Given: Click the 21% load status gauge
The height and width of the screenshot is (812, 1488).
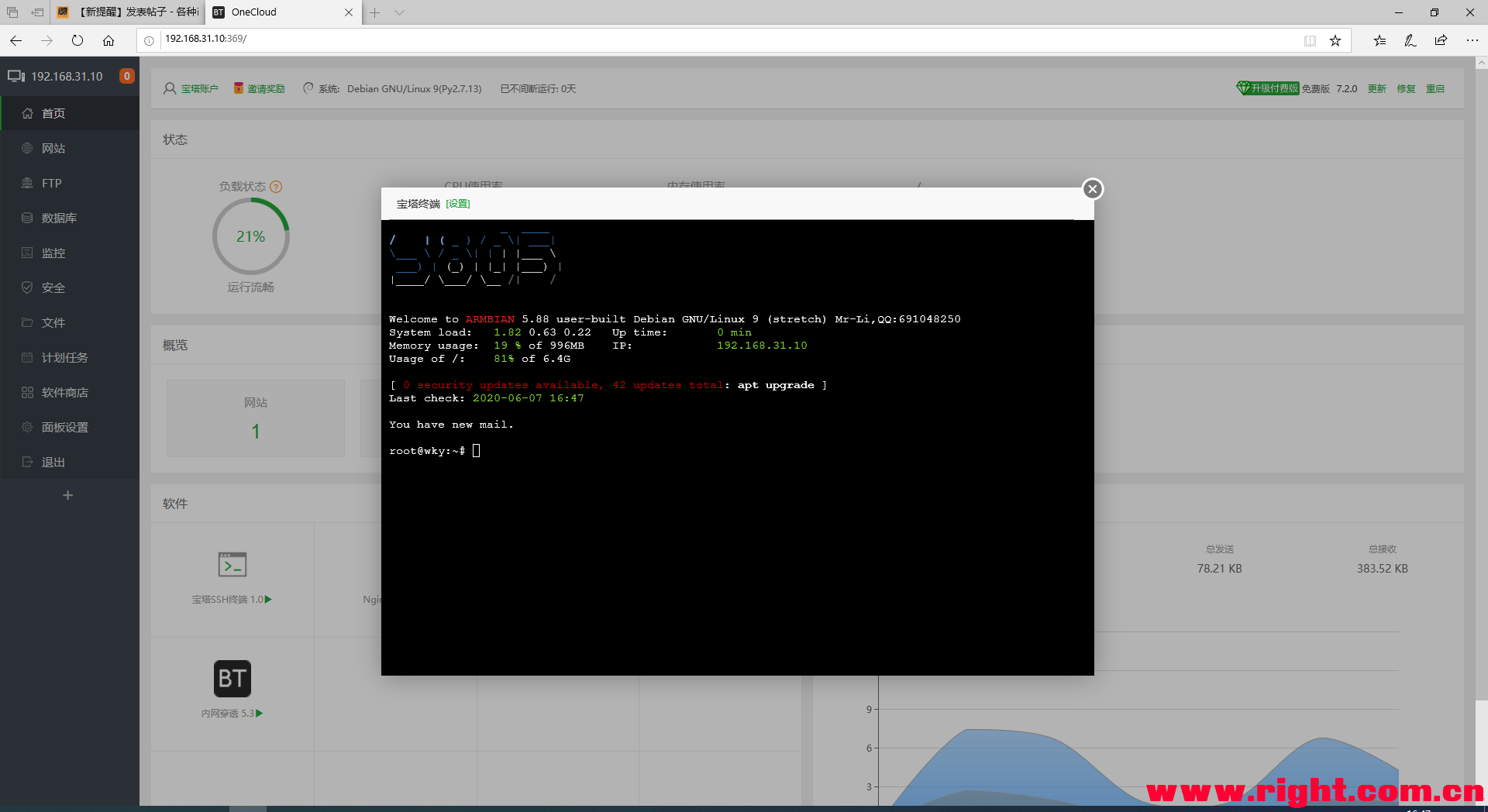Looking at the screenshot, I should [x=250, y=236].
